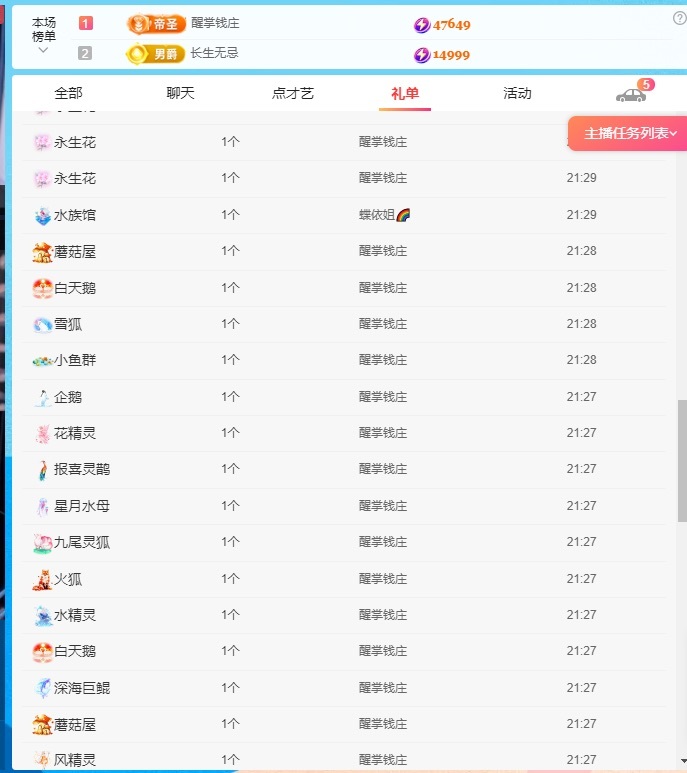Viewport: 687px width, 773px height.
Task: Click the 1个 quantity in 企鹅 row
Action: (230, 397)
